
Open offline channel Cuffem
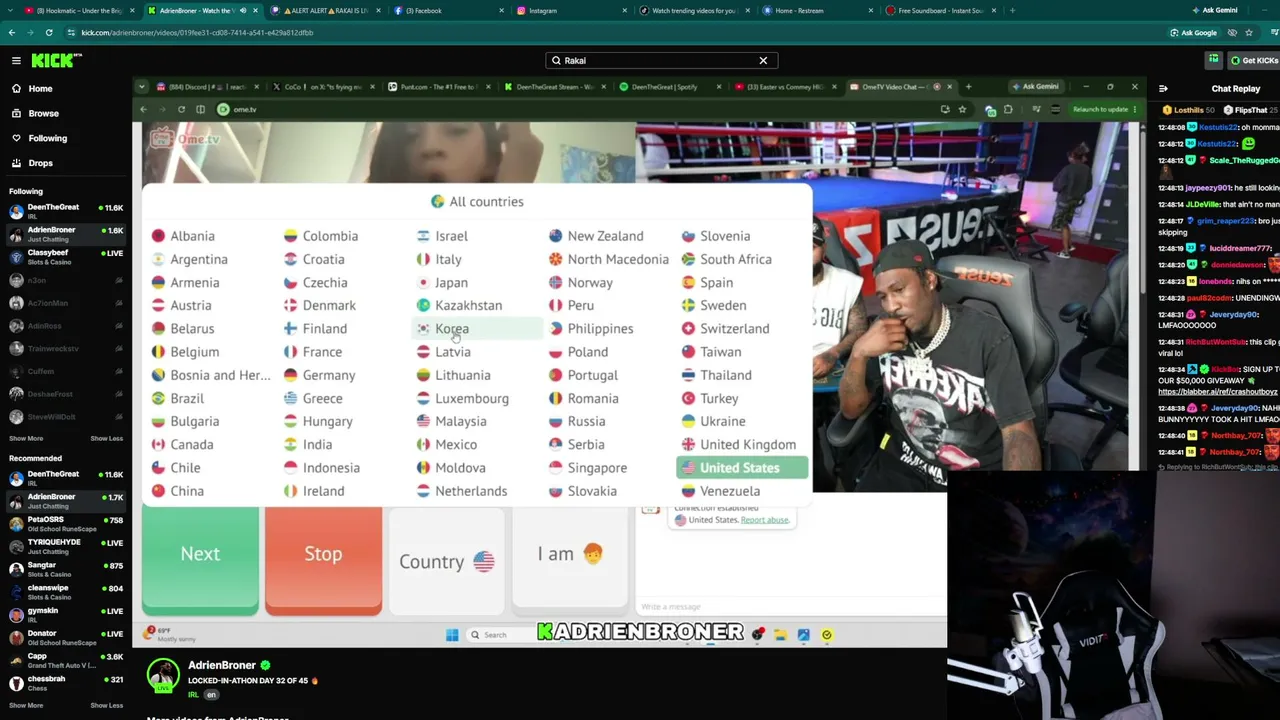coord(65,372)
